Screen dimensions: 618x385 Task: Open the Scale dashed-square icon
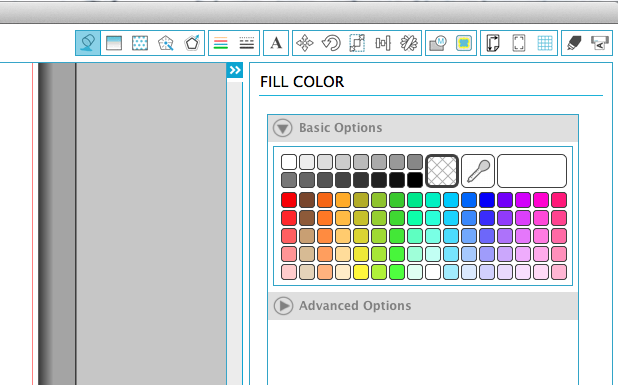357,43
